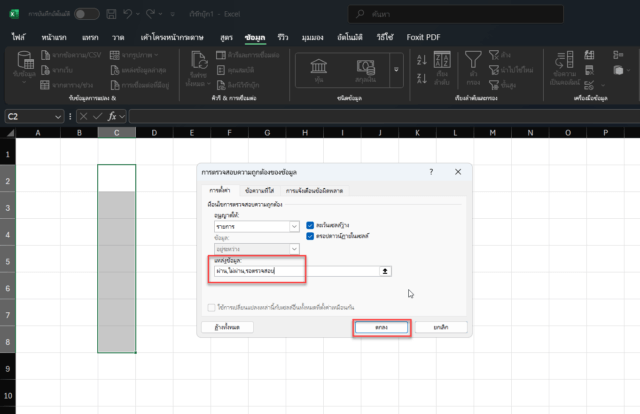Click the Cancel button in the dialog
Screen dimensions: 640x414
tap(441, 327)
